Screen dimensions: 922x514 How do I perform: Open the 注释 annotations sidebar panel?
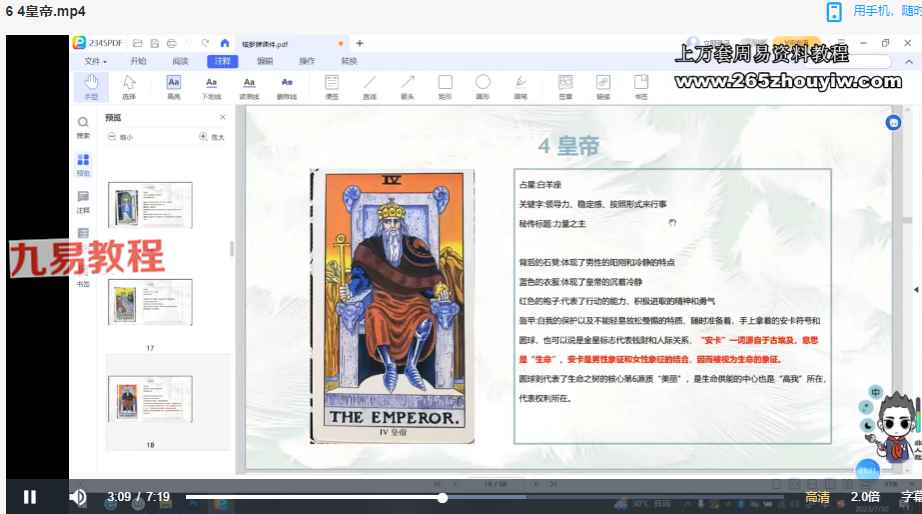(83, 202)
